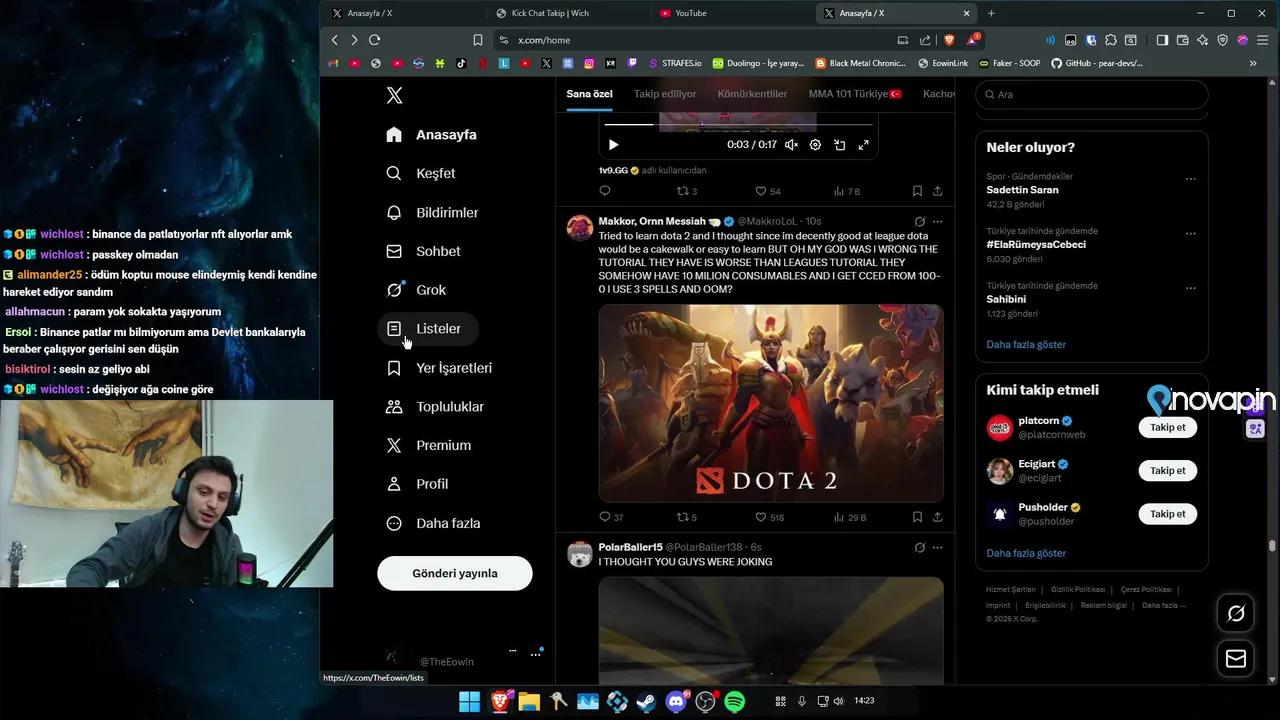
Task: Go back in browser
Action: coord(335,40)
